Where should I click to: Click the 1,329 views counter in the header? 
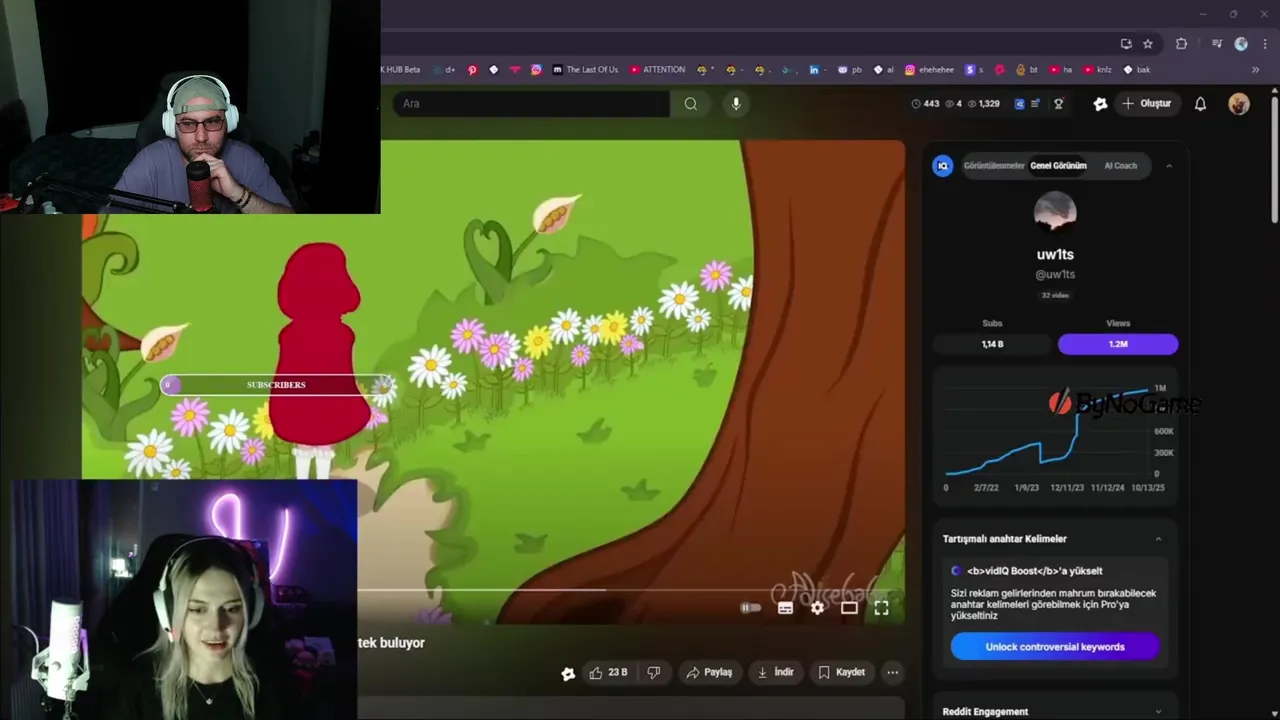point(983,104)
